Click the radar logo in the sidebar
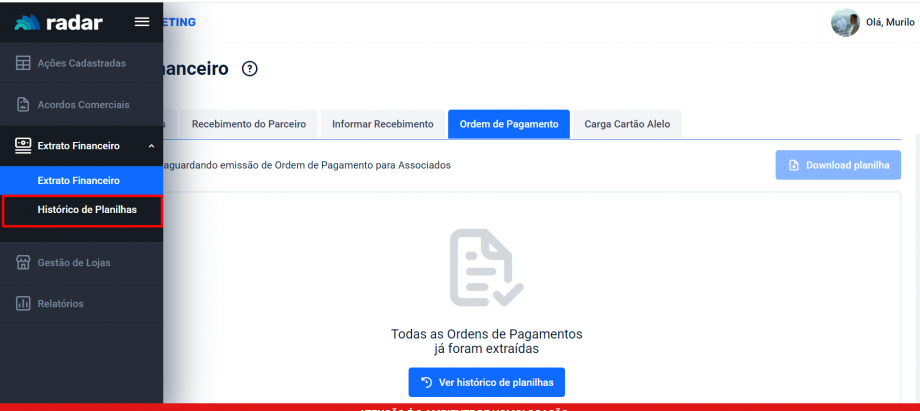This screenshot has height=411, width=920. pyautogui.click(x=59, y=22)
